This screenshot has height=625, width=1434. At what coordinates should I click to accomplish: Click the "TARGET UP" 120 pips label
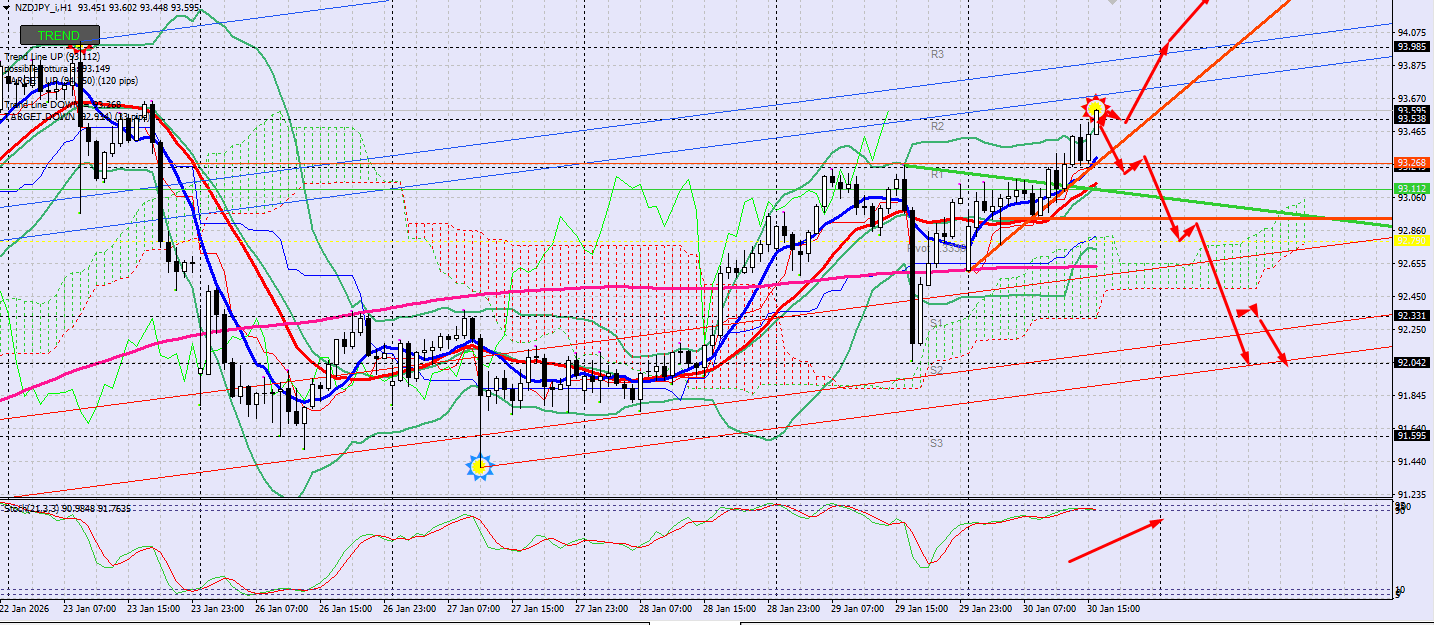72,80
